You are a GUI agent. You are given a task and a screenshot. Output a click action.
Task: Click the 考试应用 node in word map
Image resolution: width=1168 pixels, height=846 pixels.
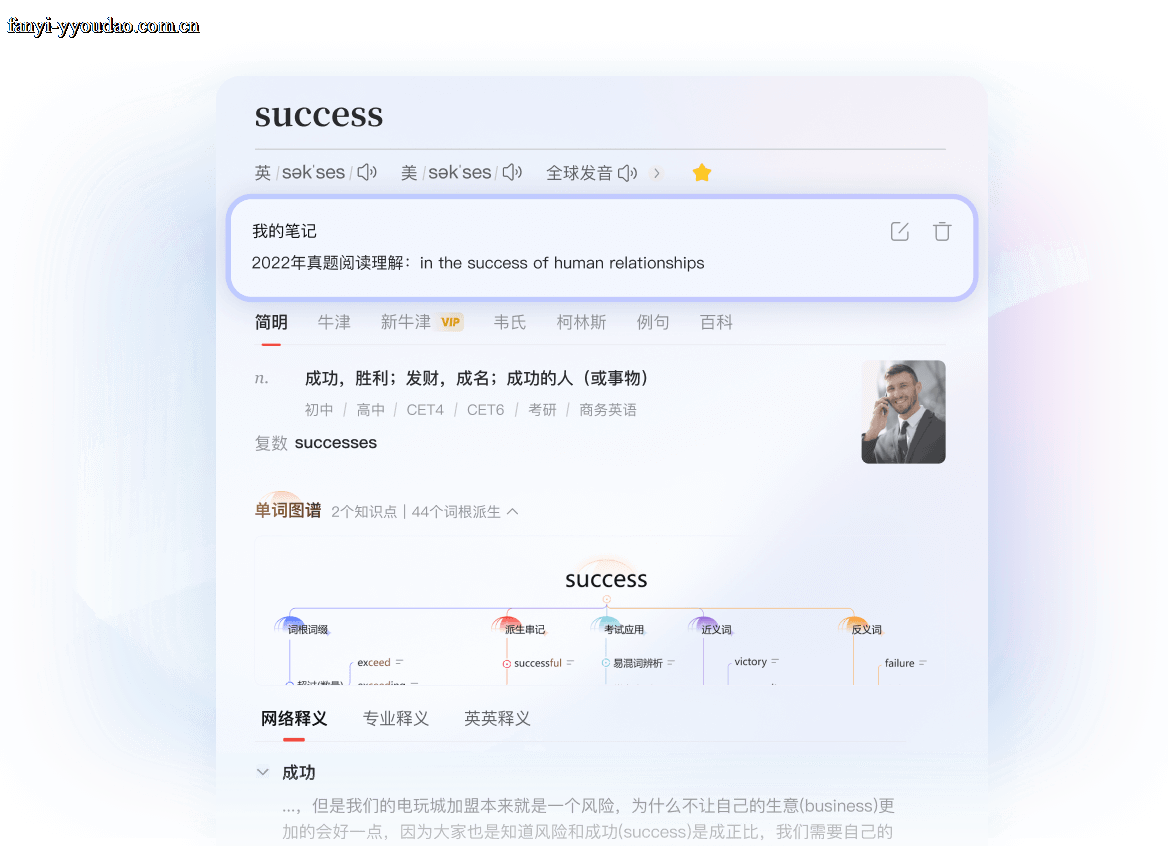point(623,629)
